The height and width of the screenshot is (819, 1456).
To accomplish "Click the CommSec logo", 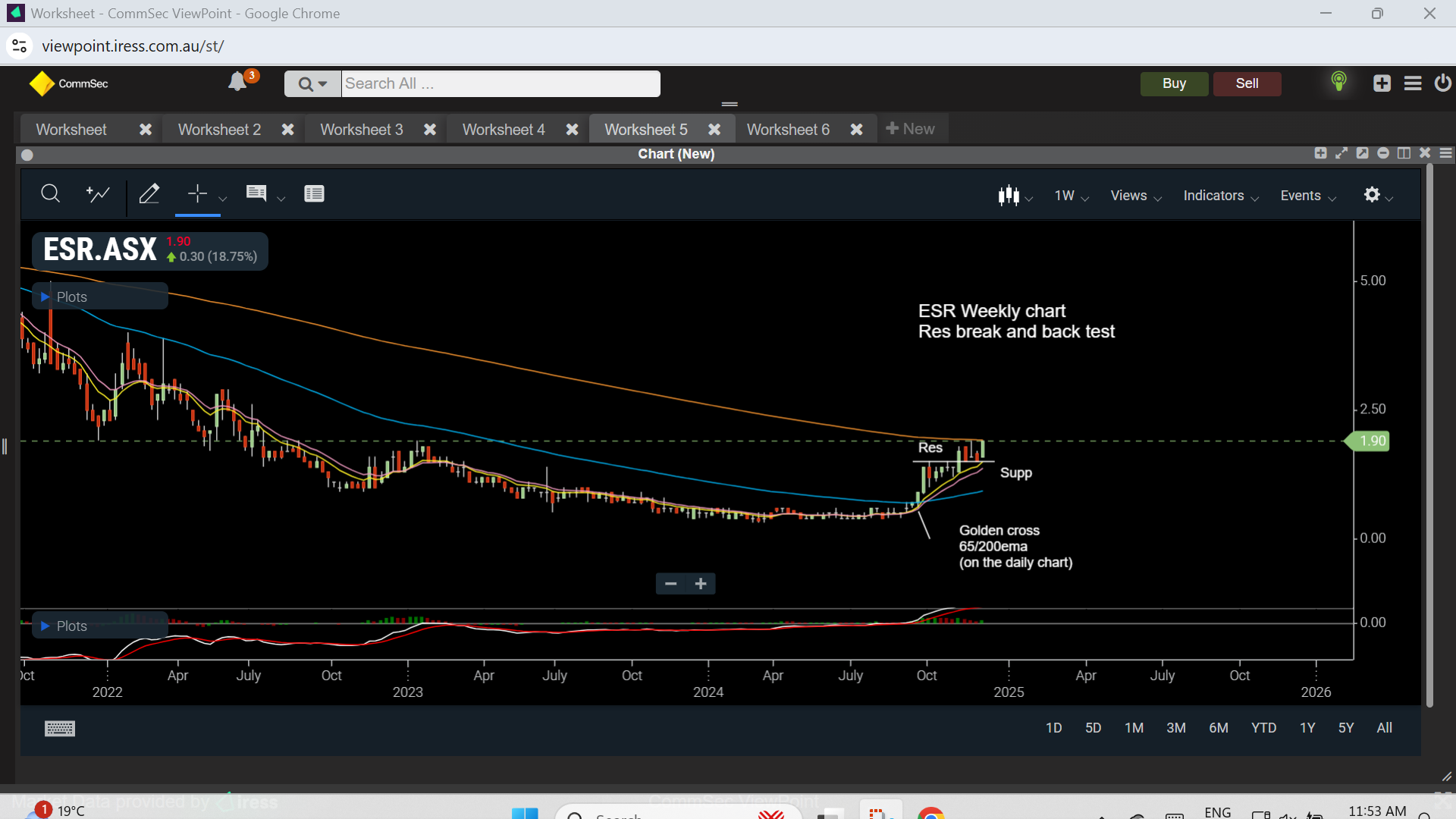I will tap(69, 83).
